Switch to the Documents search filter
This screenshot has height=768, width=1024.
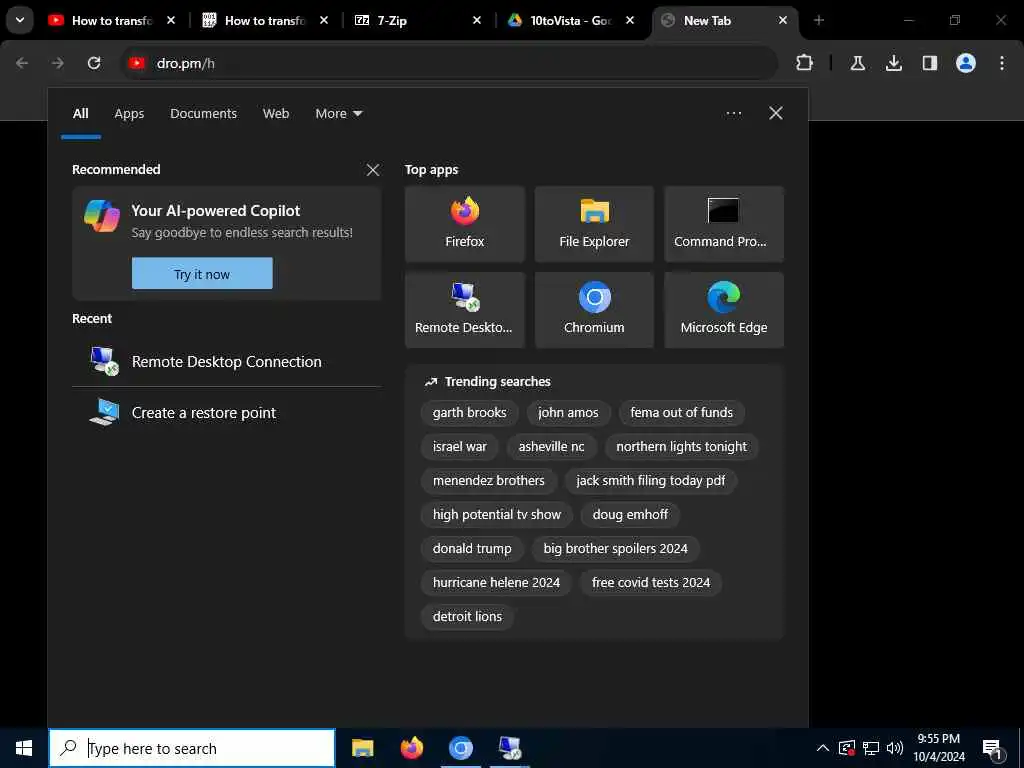click(x=204, y=114)
